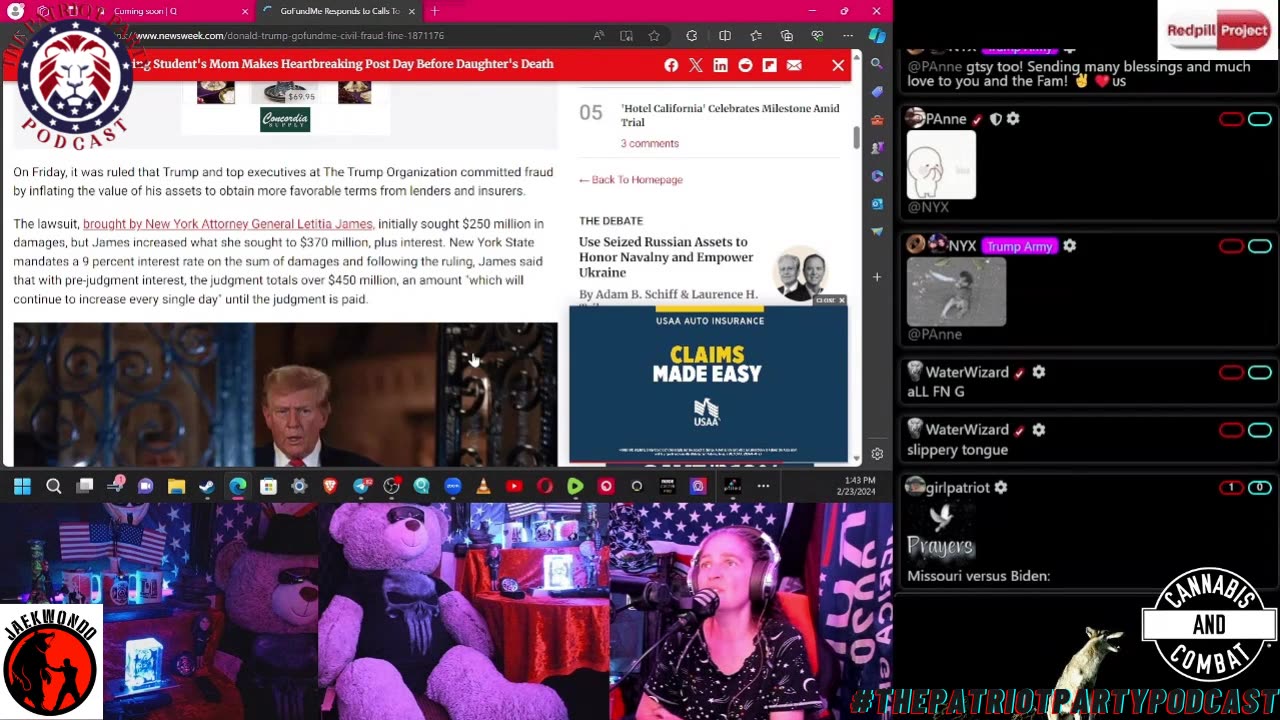Viewport: 1280px width, 720px height.
Task: Open 'Use Seized Russian Assets' debate article
Action: pos(666,257)
